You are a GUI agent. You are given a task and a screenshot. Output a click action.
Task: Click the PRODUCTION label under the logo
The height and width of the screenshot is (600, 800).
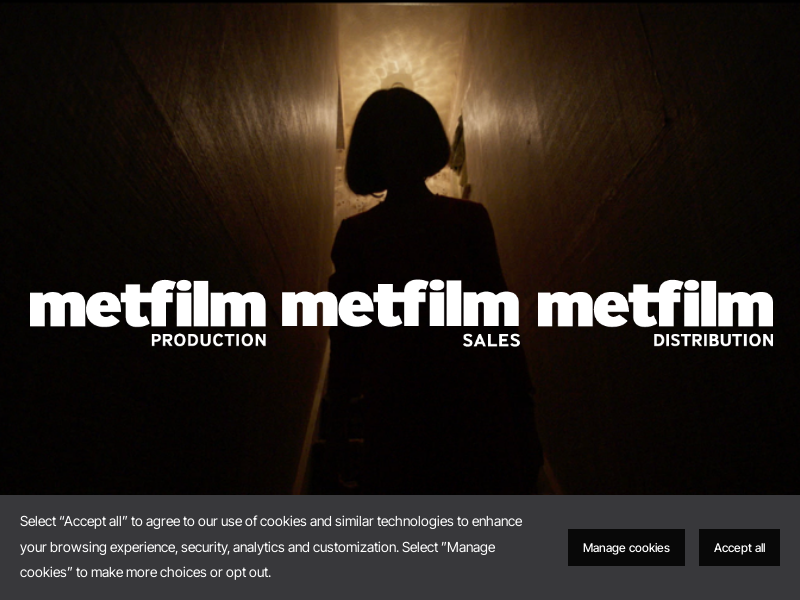[209, 340]
